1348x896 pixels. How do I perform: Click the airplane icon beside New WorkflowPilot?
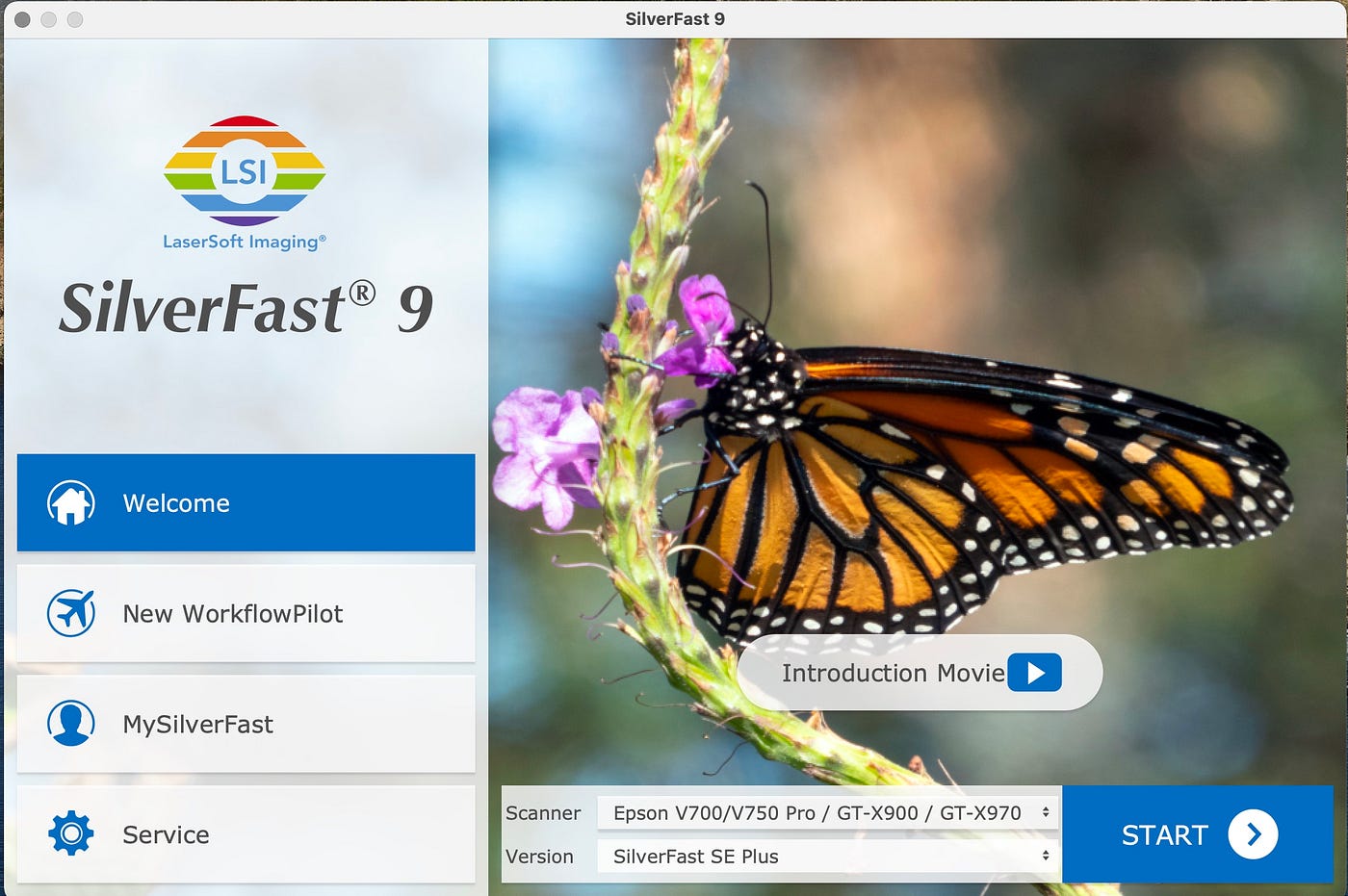tap(71, 614)
